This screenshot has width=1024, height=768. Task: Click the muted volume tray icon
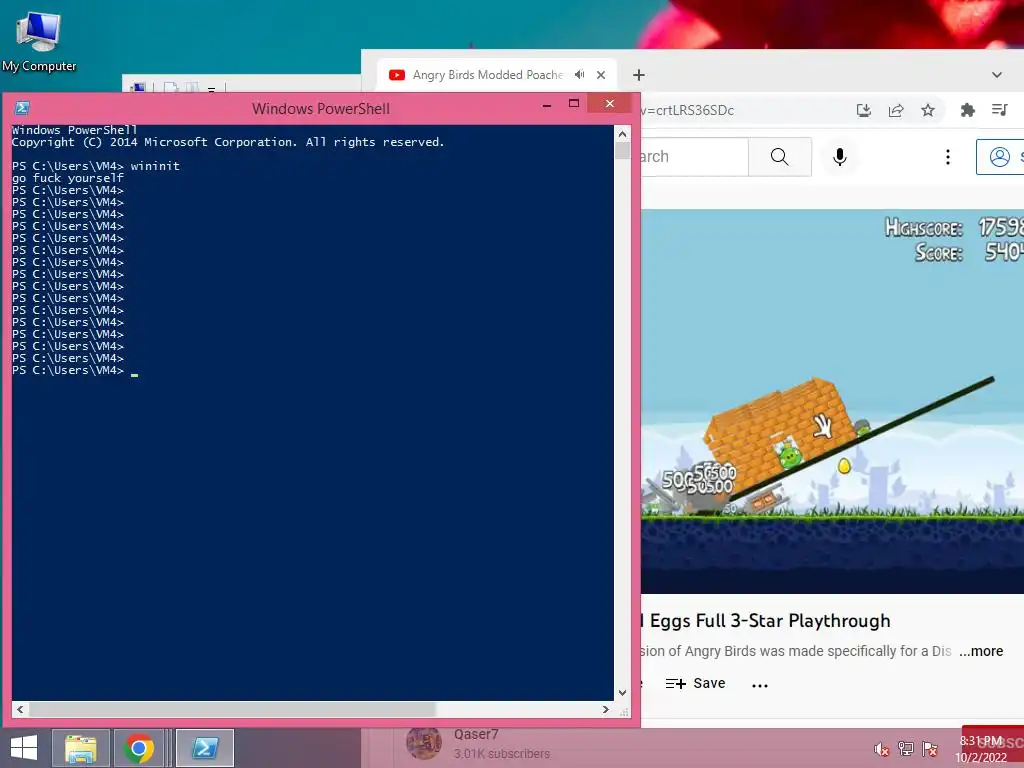click(882, 749)
